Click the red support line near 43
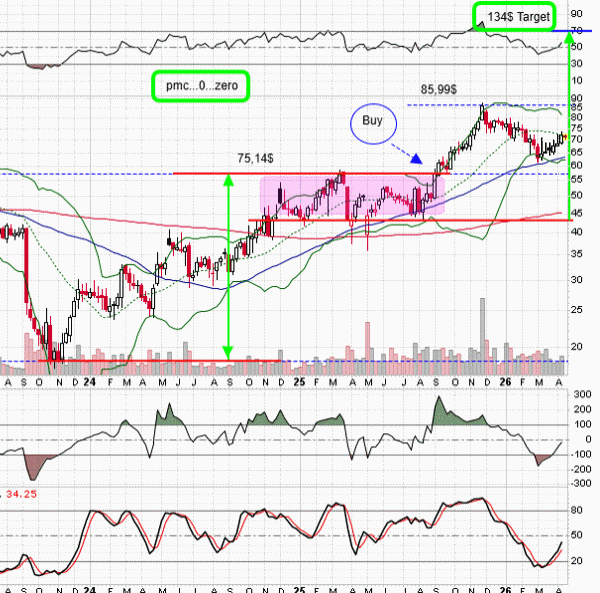600x593 pixels. [400, 220]
